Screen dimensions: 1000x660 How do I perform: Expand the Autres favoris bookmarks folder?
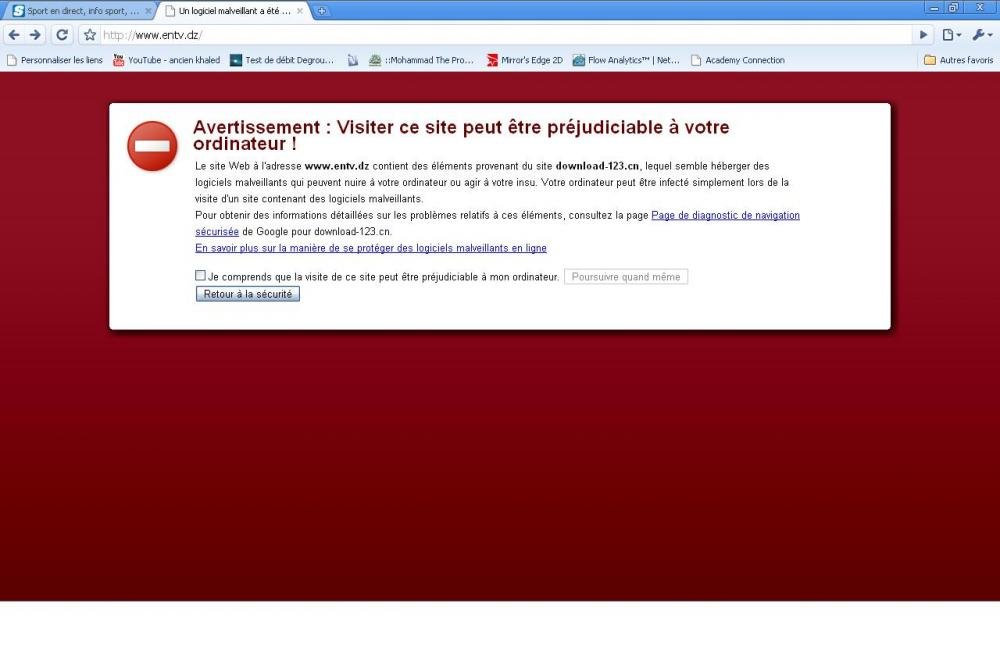958,60
